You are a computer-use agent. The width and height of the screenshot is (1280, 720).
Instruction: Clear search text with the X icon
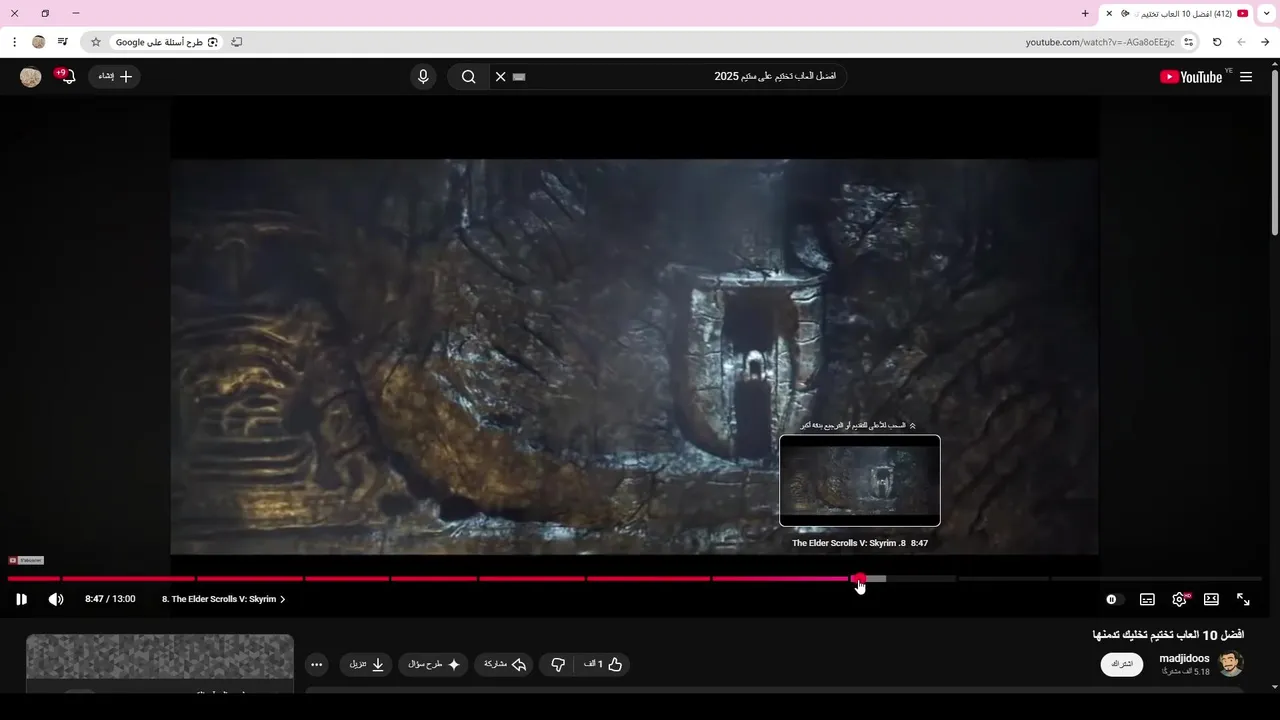[x=501, y=77]
